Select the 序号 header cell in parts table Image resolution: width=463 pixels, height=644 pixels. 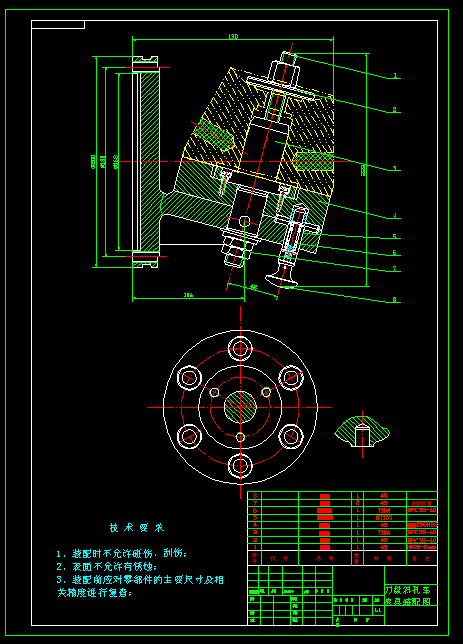pyautogui.click(x=254, y=558)
